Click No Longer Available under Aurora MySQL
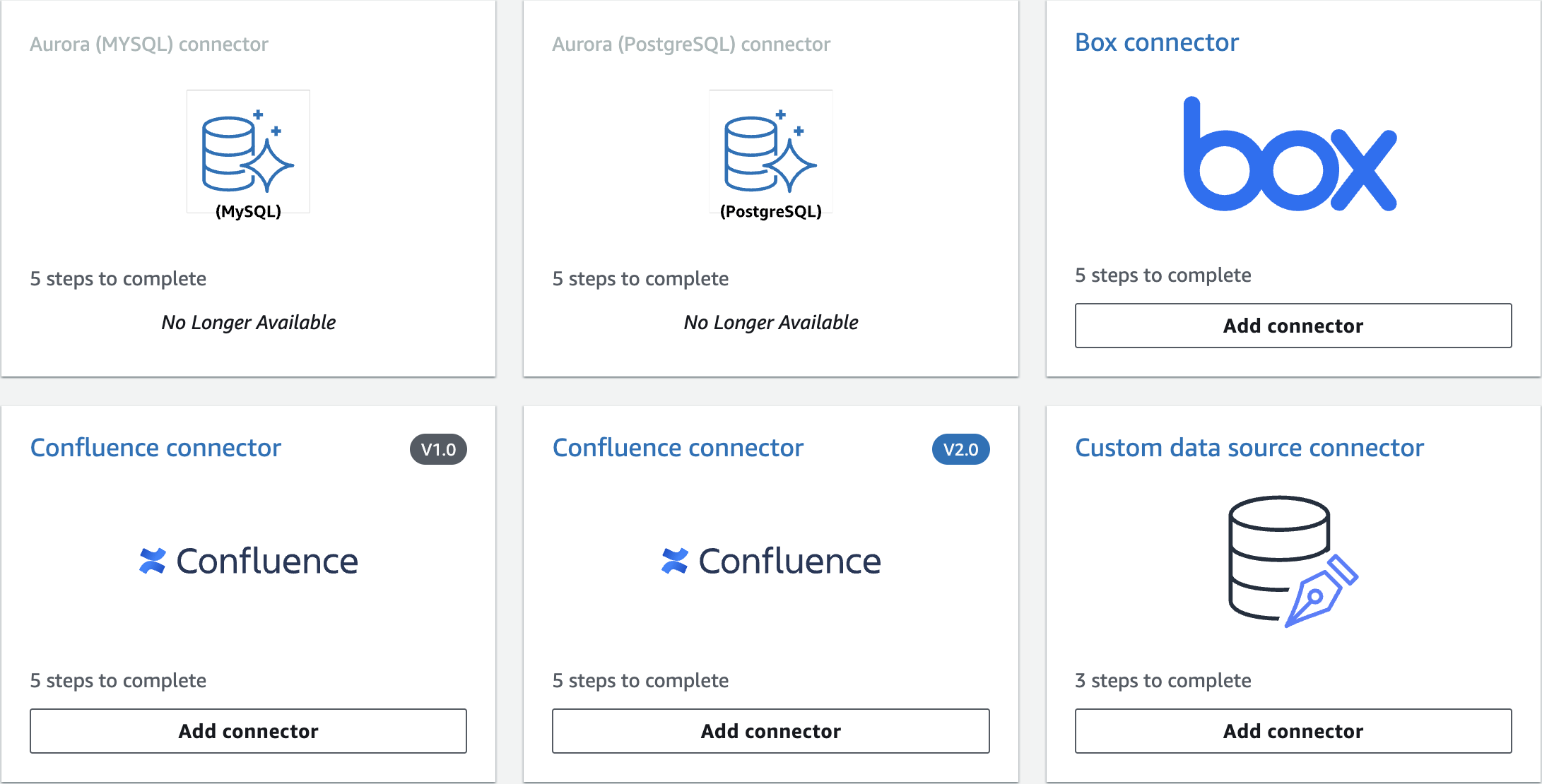This screenshot has width=1542, height=784. point(248,322)
